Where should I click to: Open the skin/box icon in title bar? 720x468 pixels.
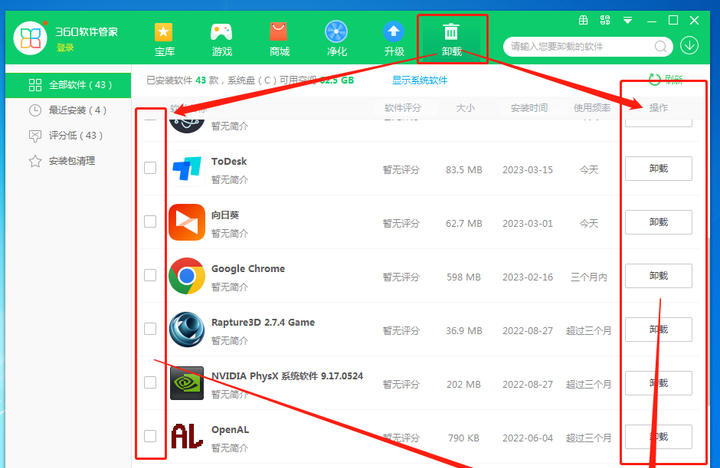(583, 20)
